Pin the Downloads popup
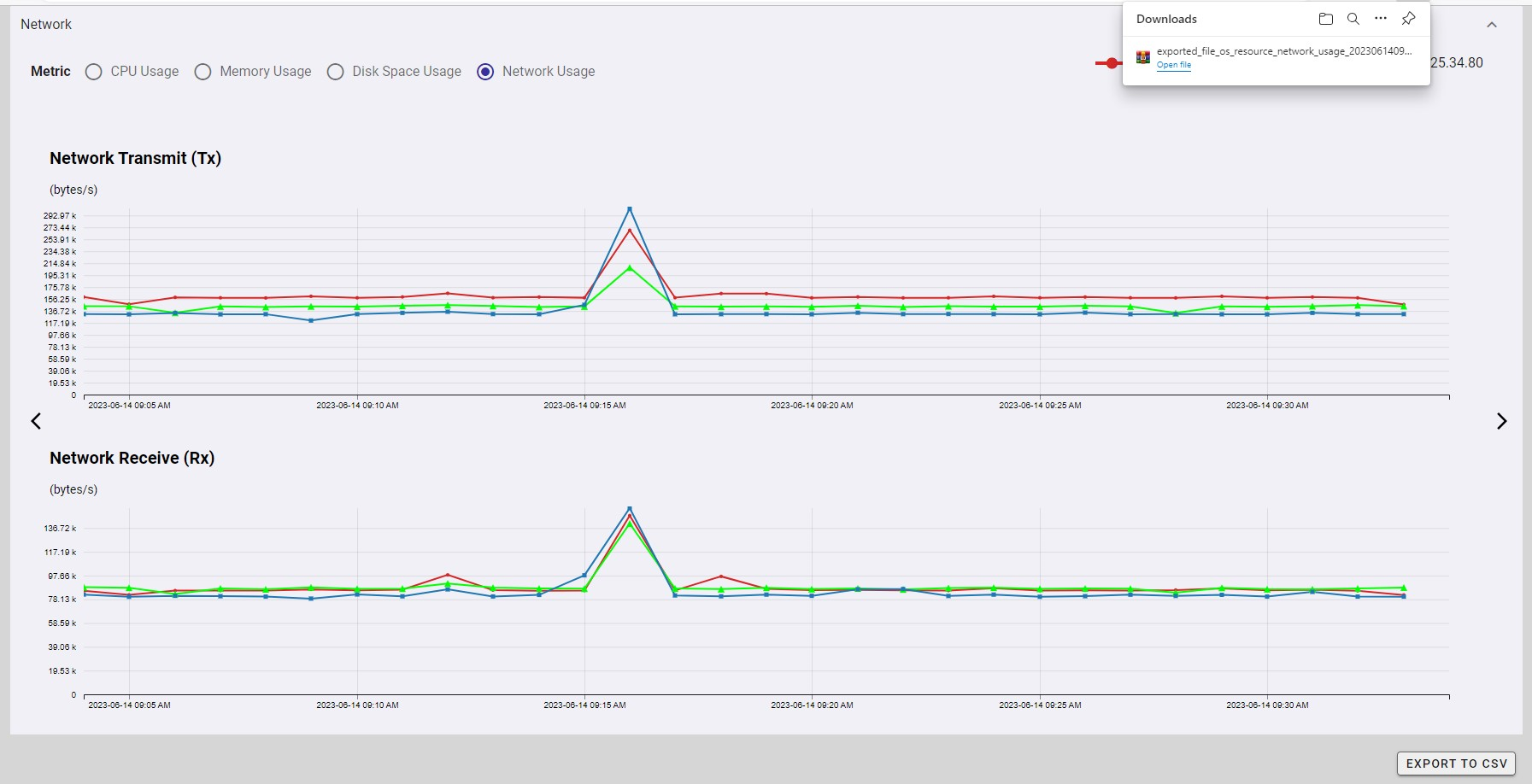Screen dimensions: 1532x784 pos(1408,19)
